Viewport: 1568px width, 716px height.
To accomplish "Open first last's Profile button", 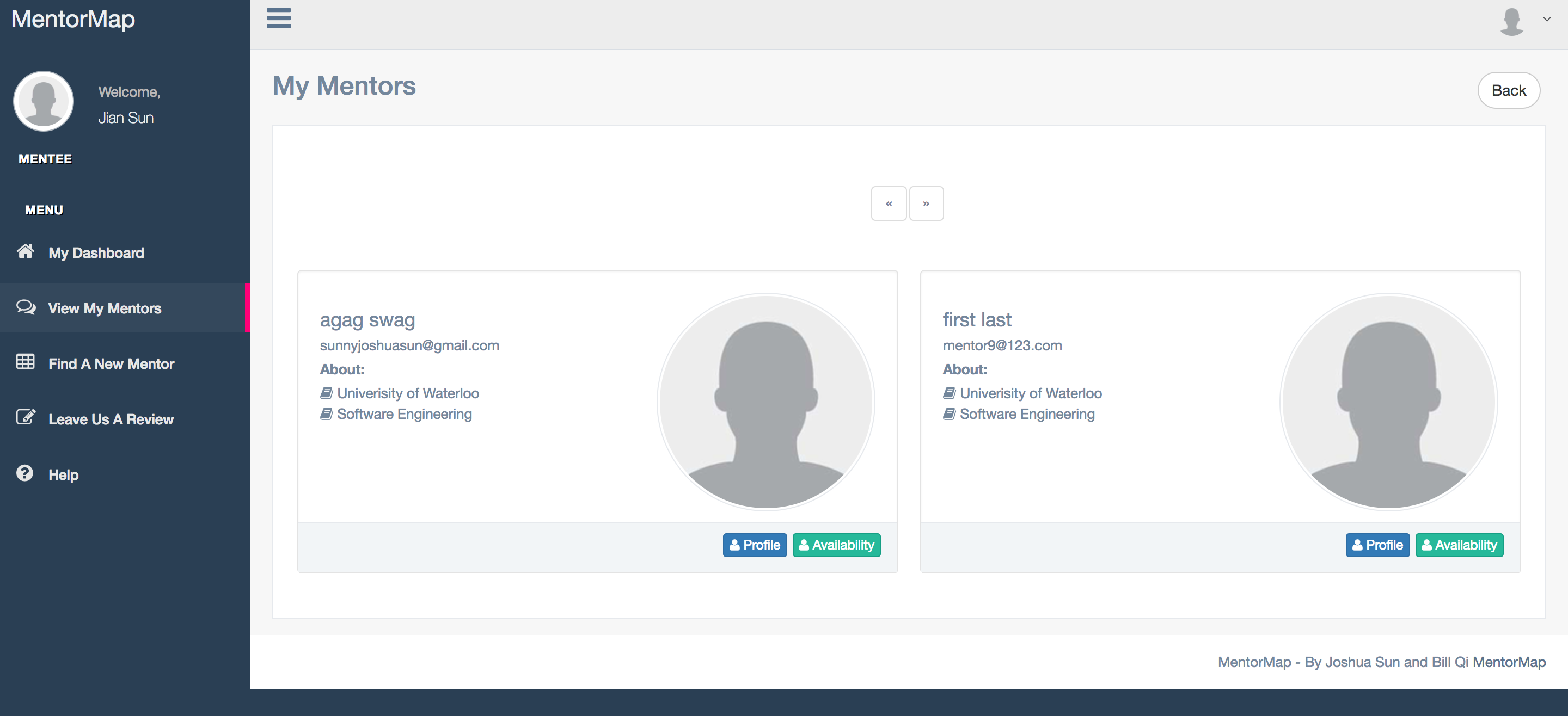I will point(1377,545).
